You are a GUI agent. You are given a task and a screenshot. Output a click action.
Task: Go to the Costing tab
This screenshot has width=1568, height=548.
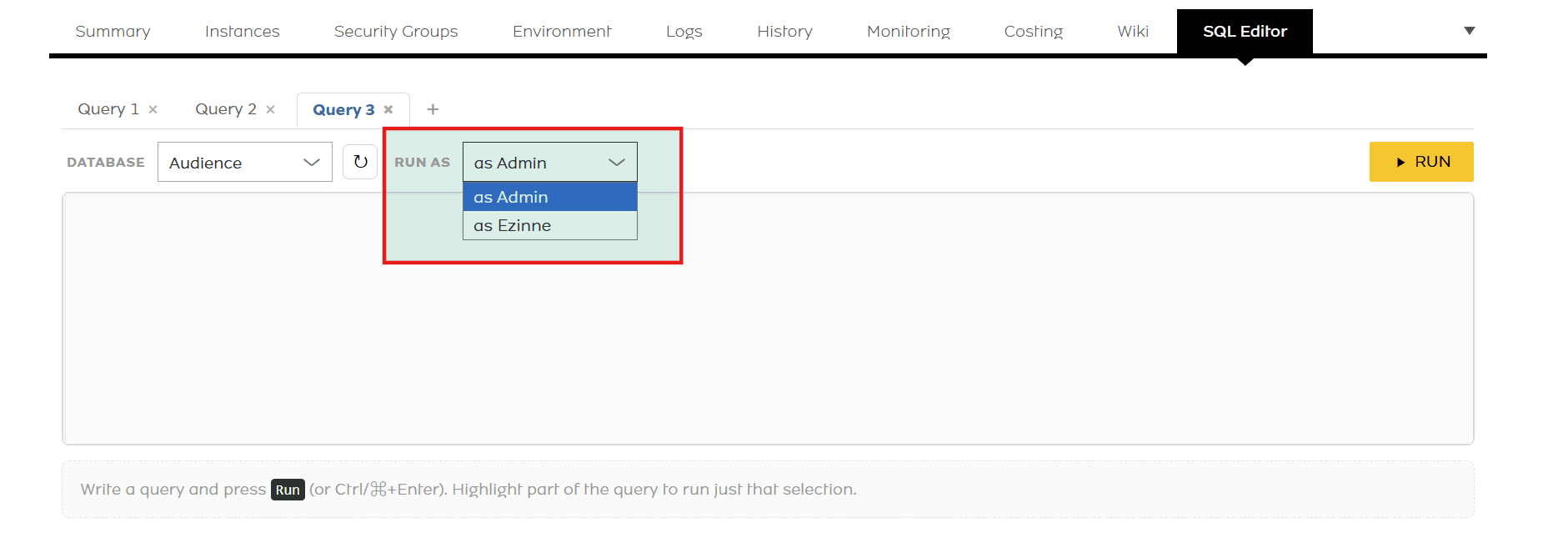click(x=1034, y=31)
